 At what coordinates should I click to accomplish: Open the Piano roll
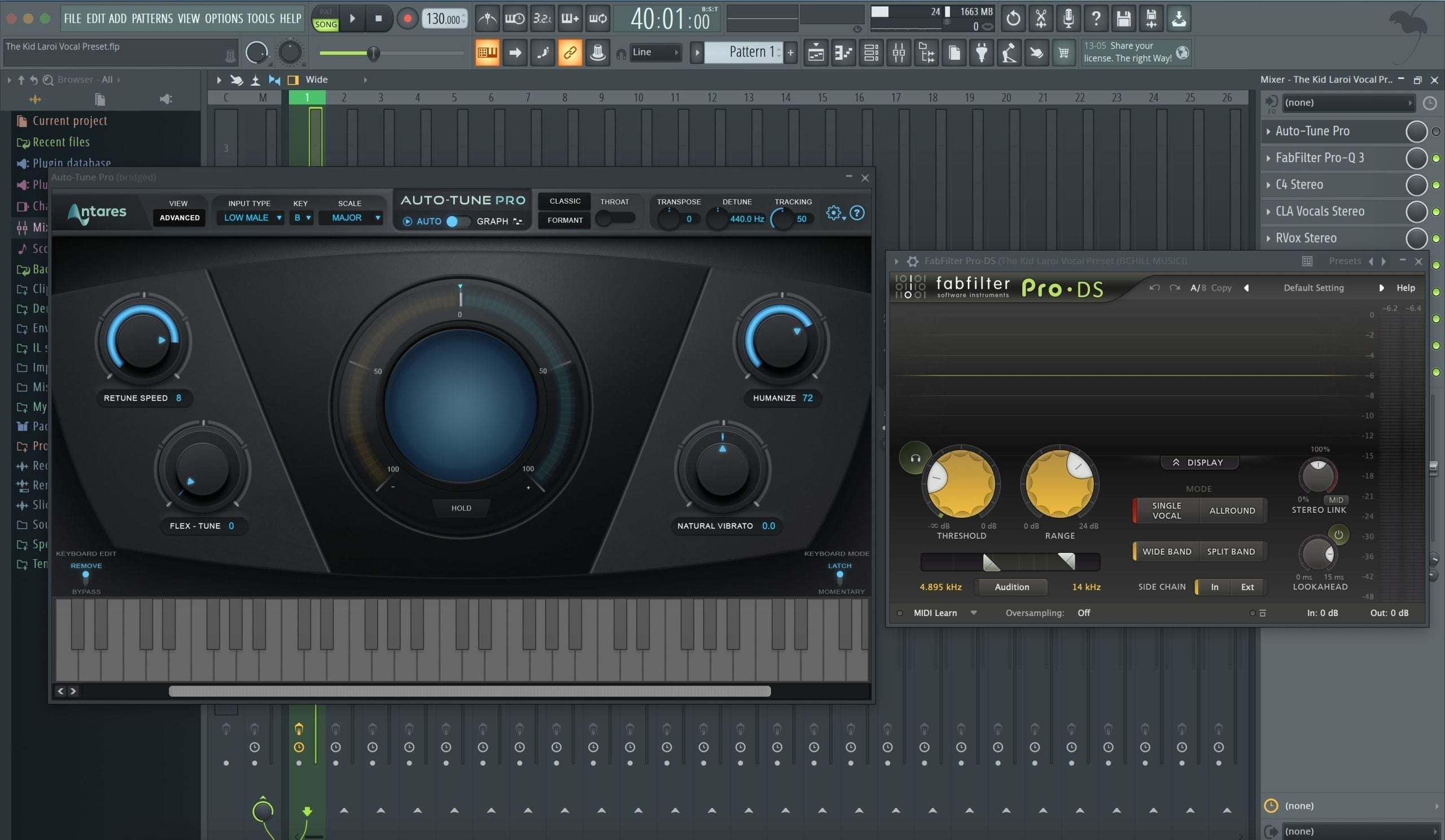click(x=843, y=52)
